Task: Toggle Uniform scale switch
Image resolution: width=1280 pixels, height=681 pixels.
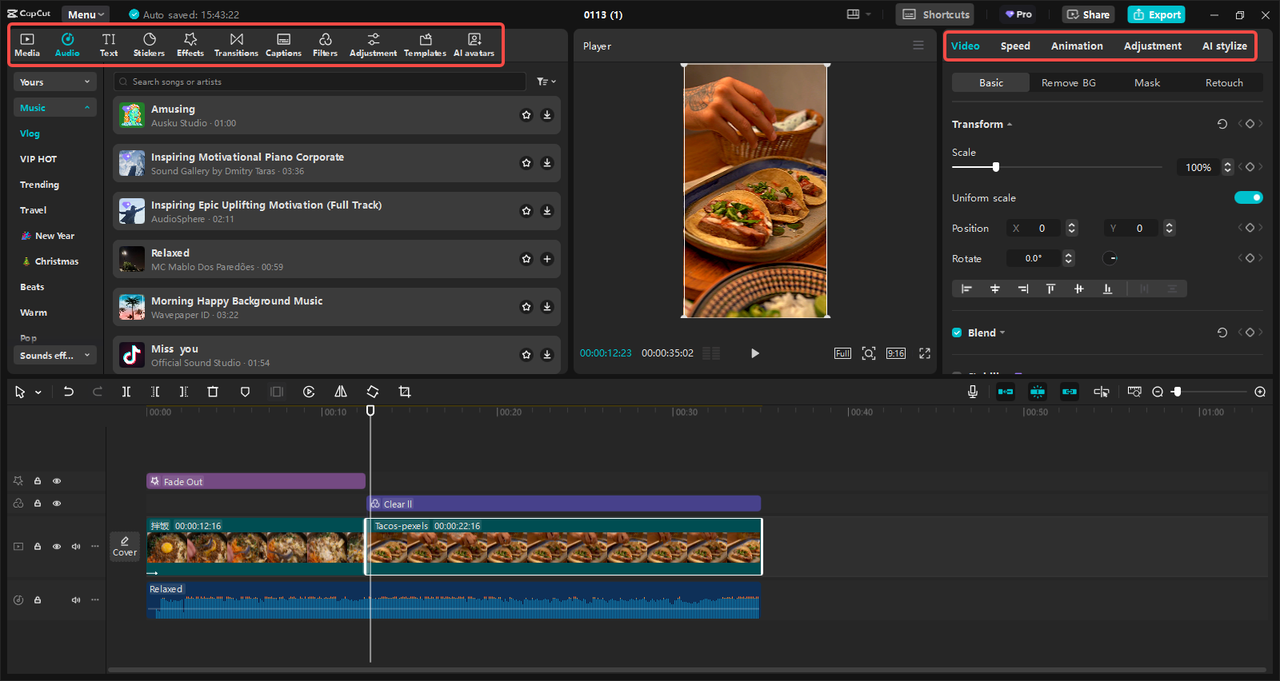Action: pyautogui.click(x=1248, y=198)
